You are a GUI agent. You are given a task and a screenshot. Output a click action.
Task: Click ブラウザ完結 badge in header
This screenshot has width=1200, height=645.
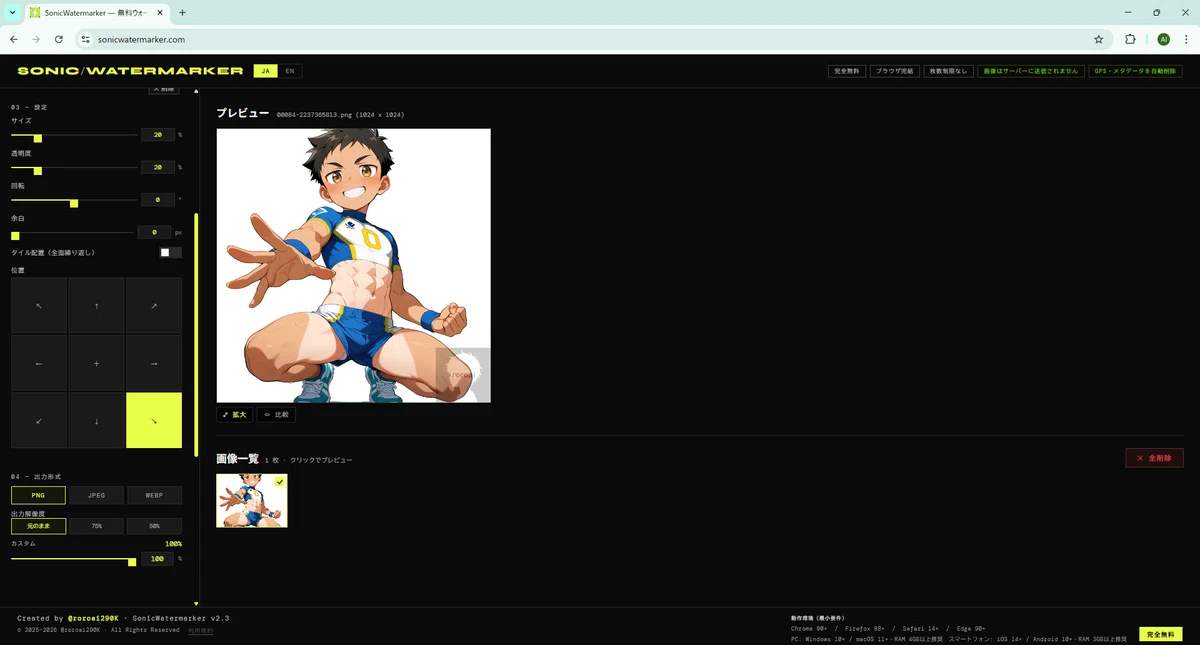click(895, 71)
